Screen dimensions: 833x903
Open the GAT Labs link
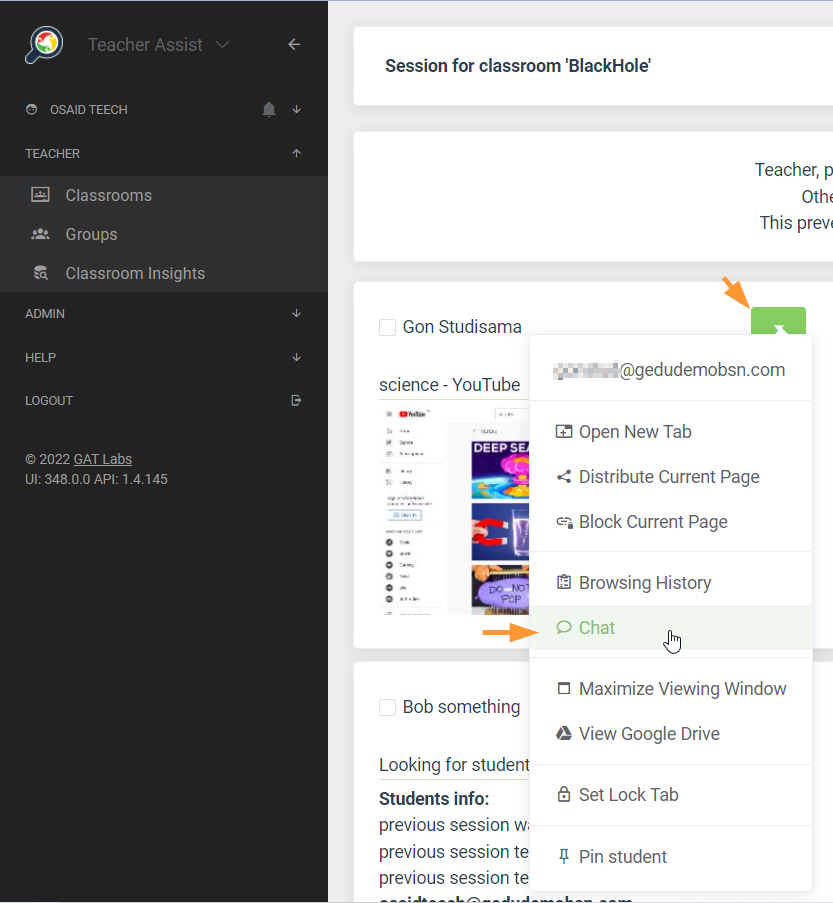point(103,459)
